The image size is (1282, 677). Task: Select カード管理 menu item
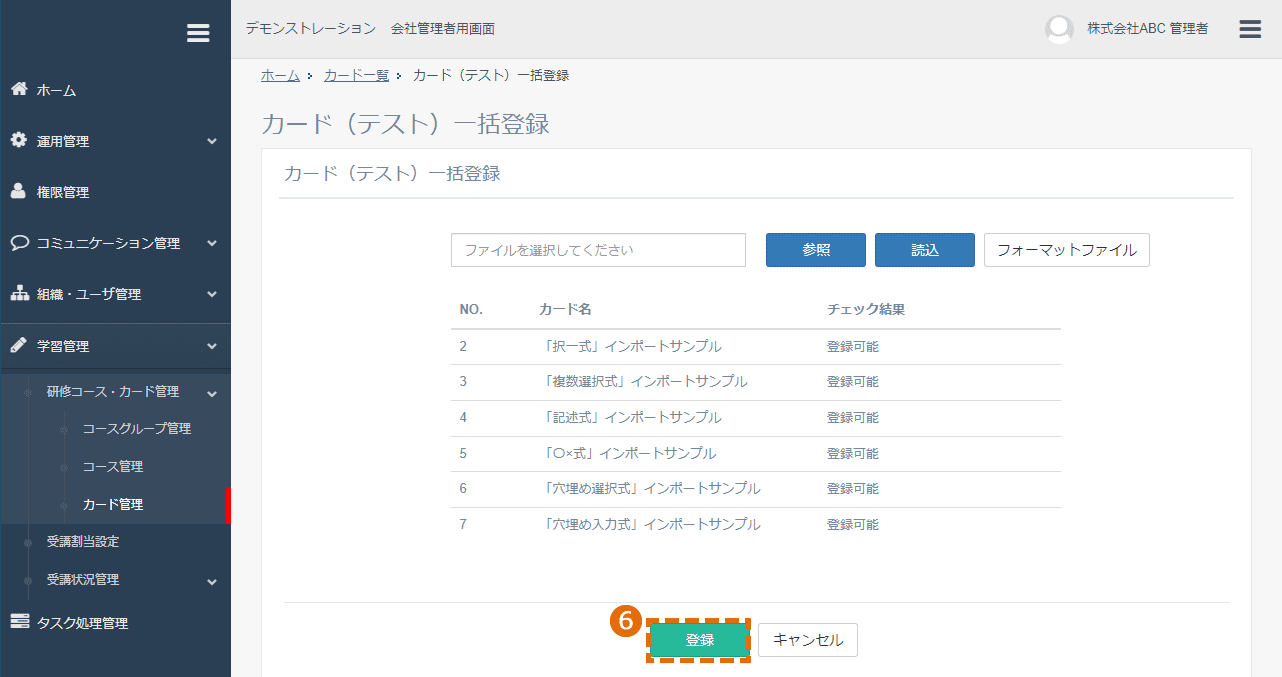point(113,504)
